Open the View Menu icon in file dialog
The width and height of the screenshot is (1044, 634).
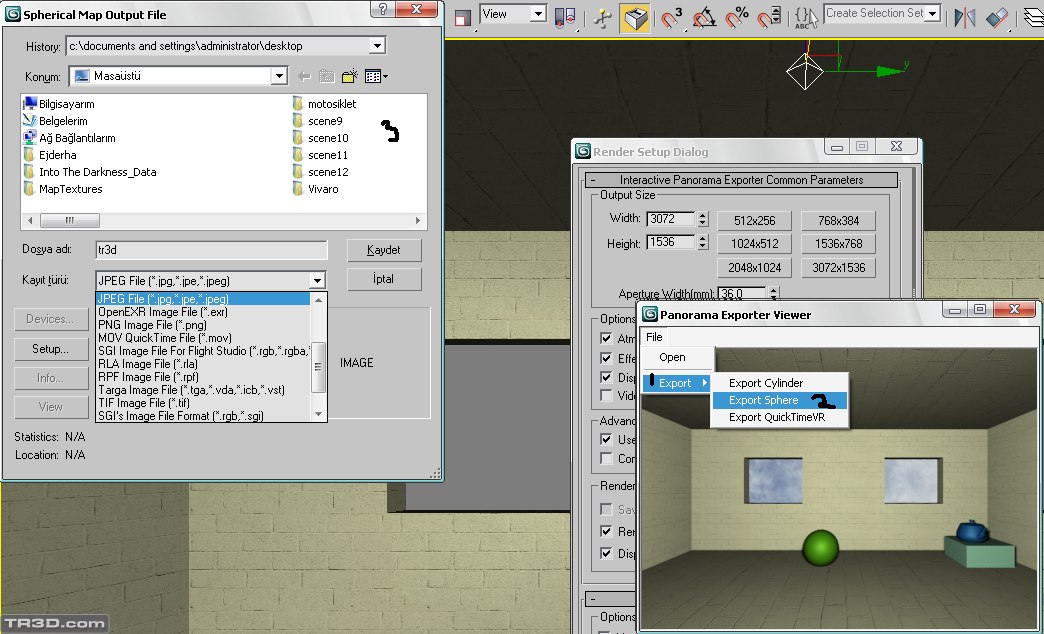coord(376,77)
